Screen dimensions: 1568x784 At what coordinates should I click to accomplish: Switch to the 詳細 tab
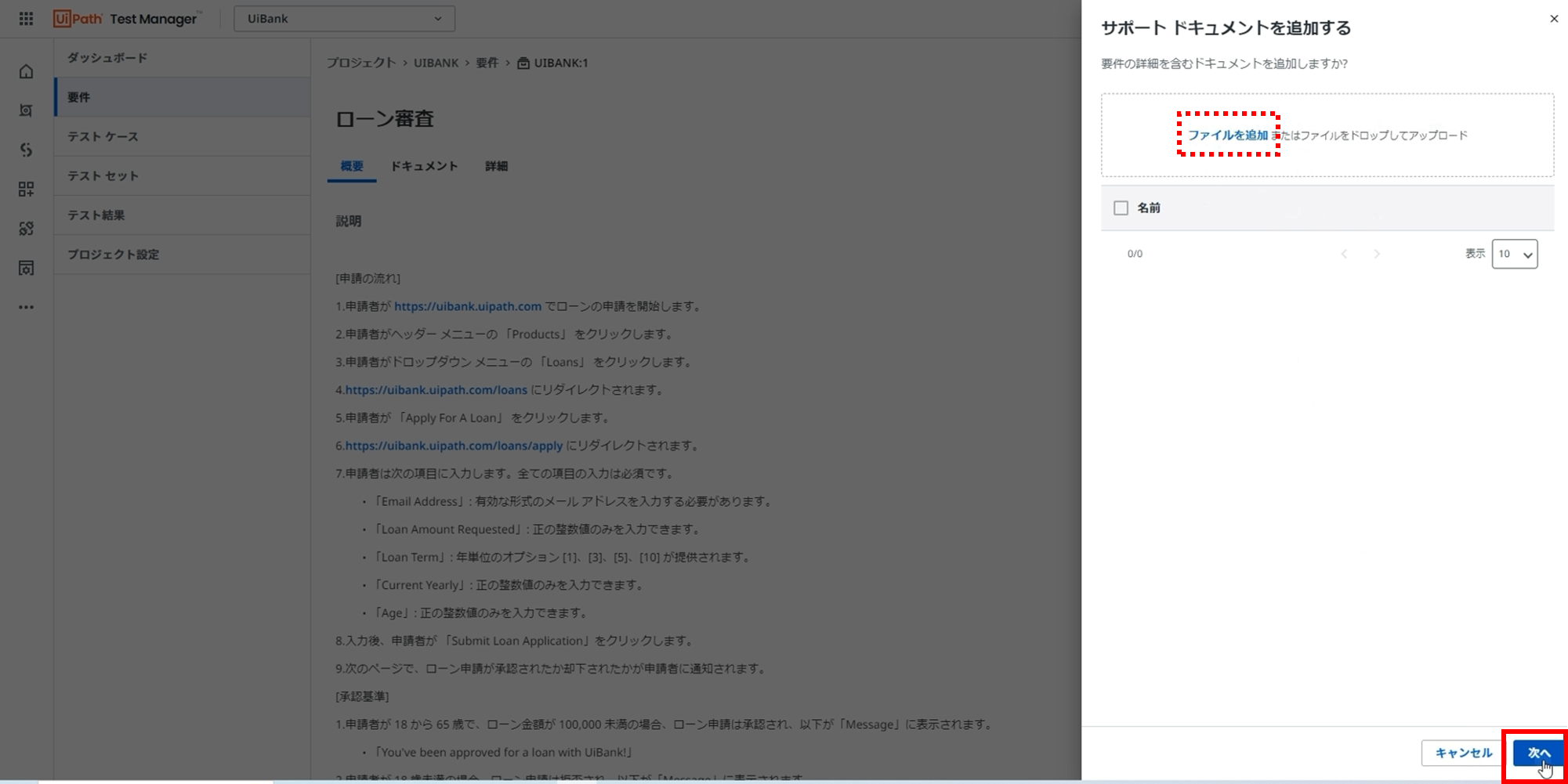496,166
